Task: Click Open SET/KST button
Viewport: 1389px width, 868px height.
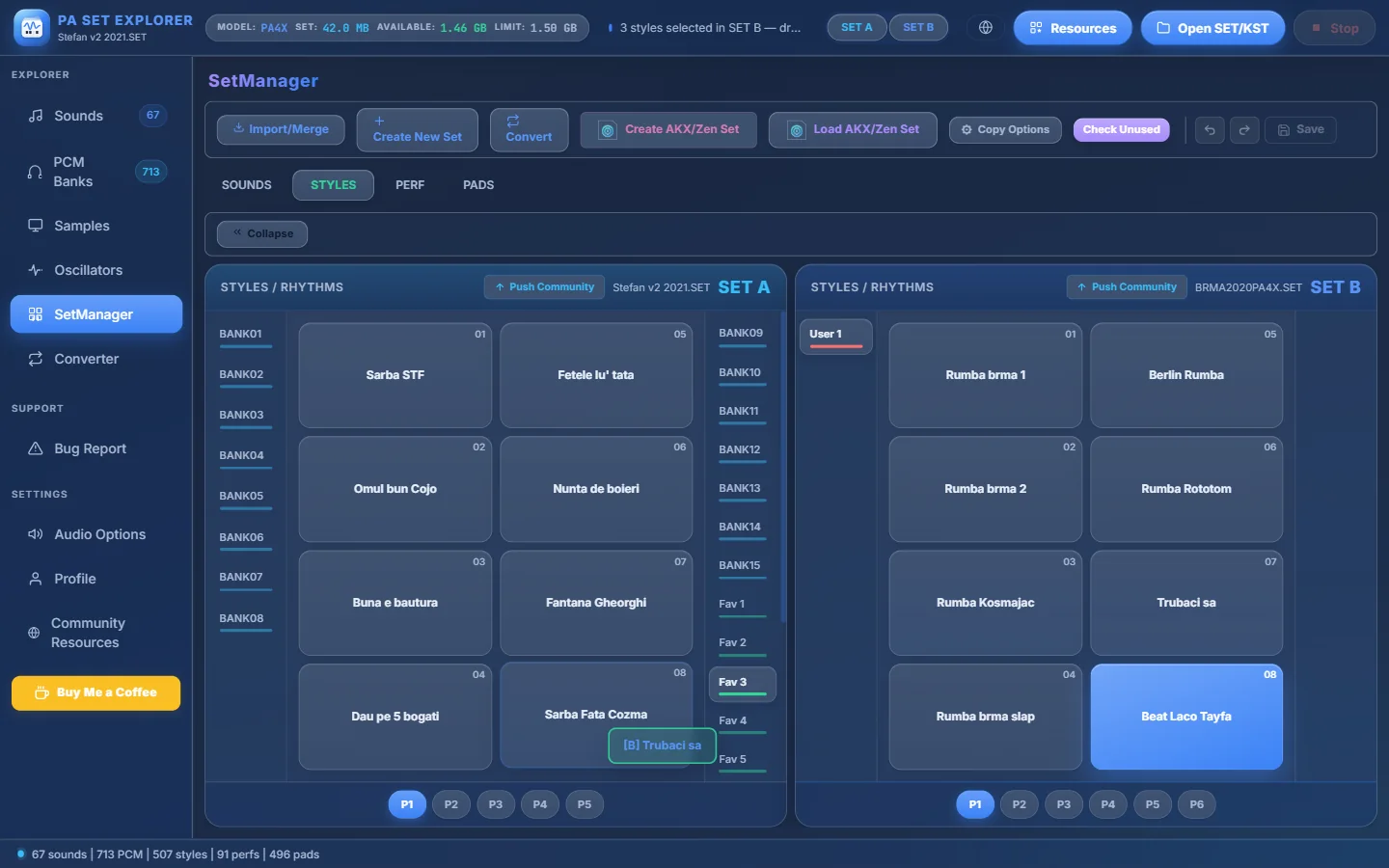Action: (1212, 28)
